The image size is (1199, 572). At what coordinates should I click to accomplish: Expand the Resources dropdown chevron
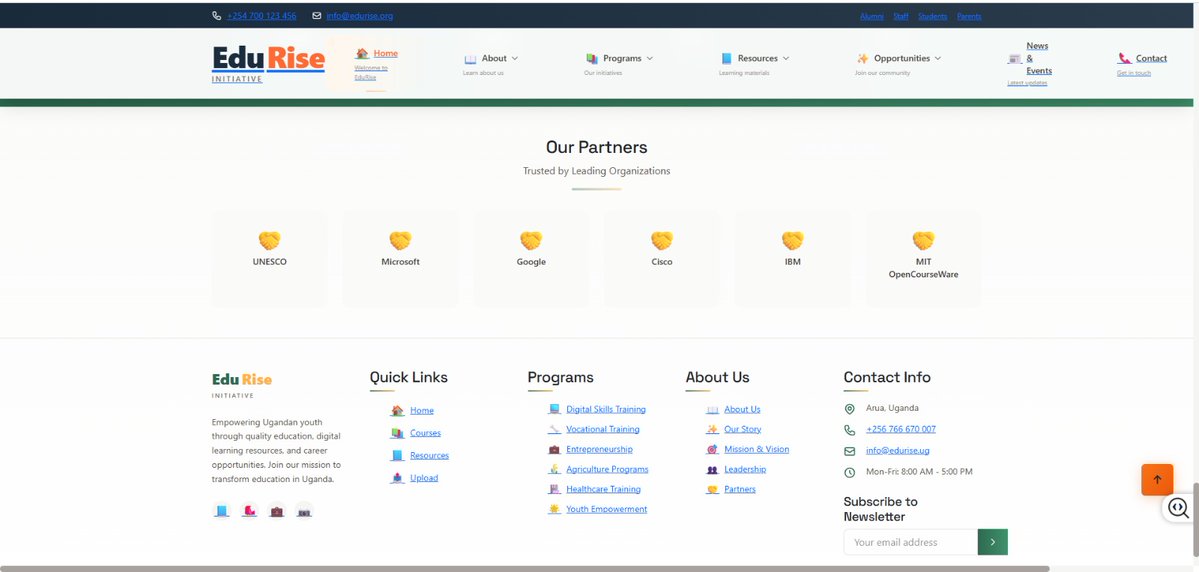pyautogui.click(x=785, y=58)
